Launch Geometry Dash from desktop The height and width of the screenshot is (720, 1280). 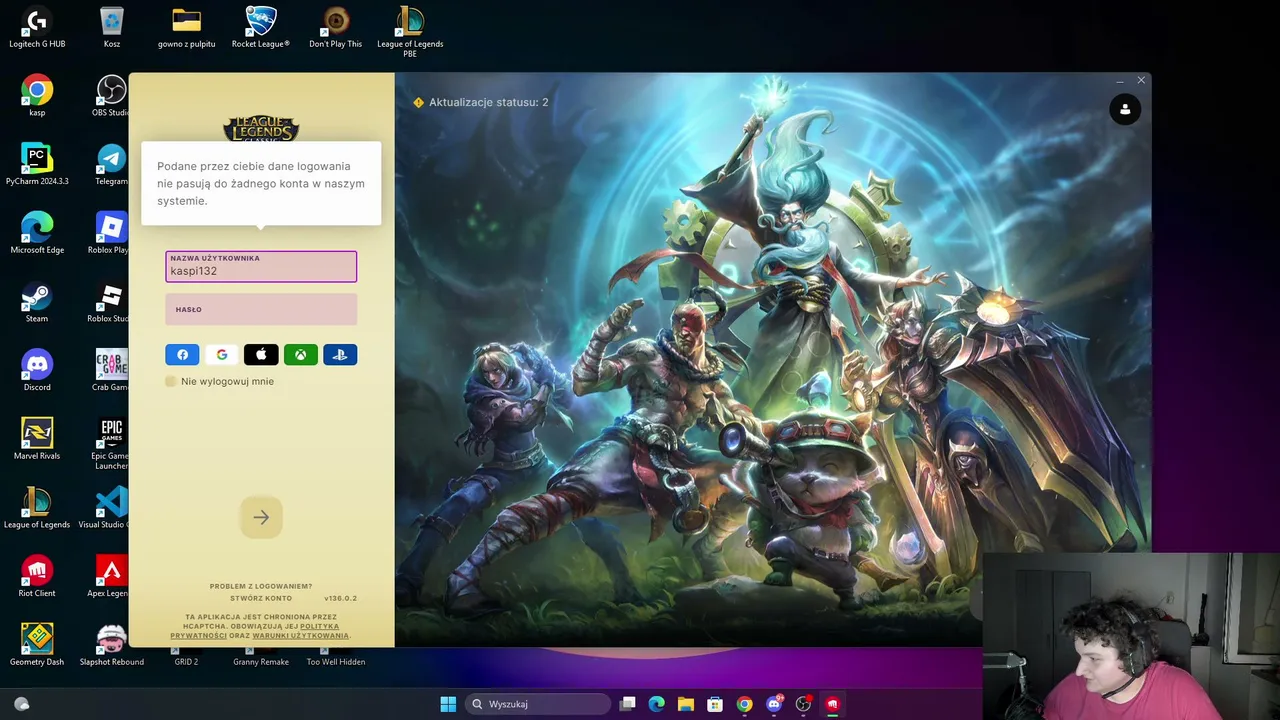coord(37,646)
